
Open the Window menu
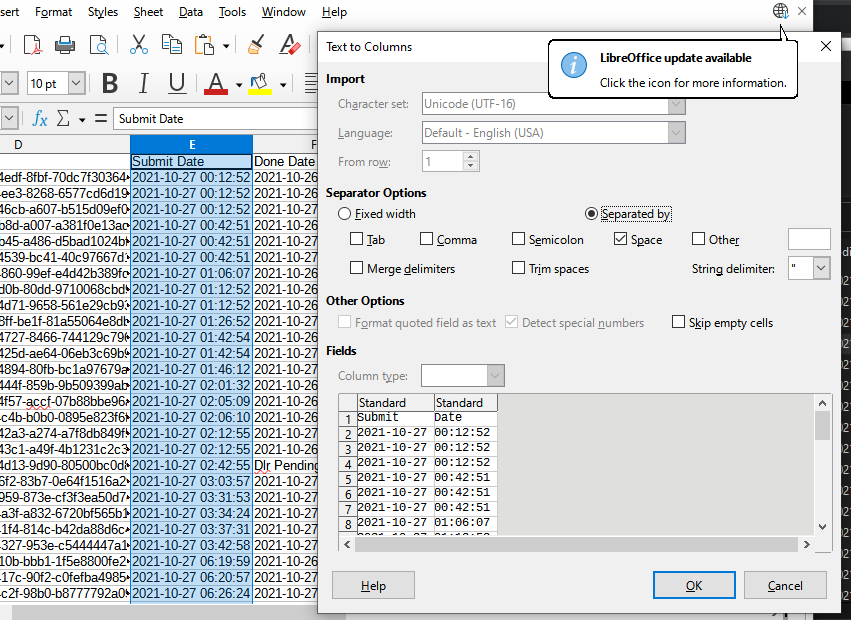(x=283, y=12)
